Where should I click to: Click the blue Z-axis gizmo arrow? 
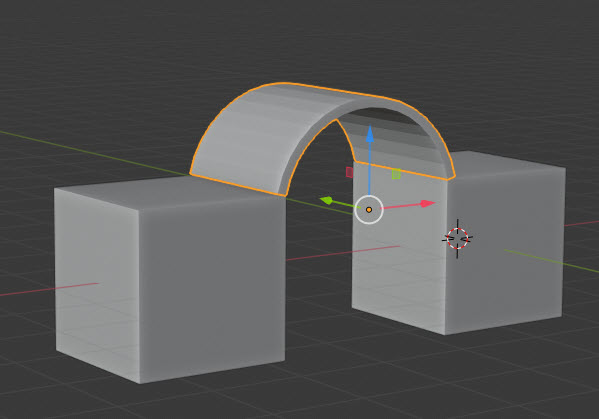(370, 134)
